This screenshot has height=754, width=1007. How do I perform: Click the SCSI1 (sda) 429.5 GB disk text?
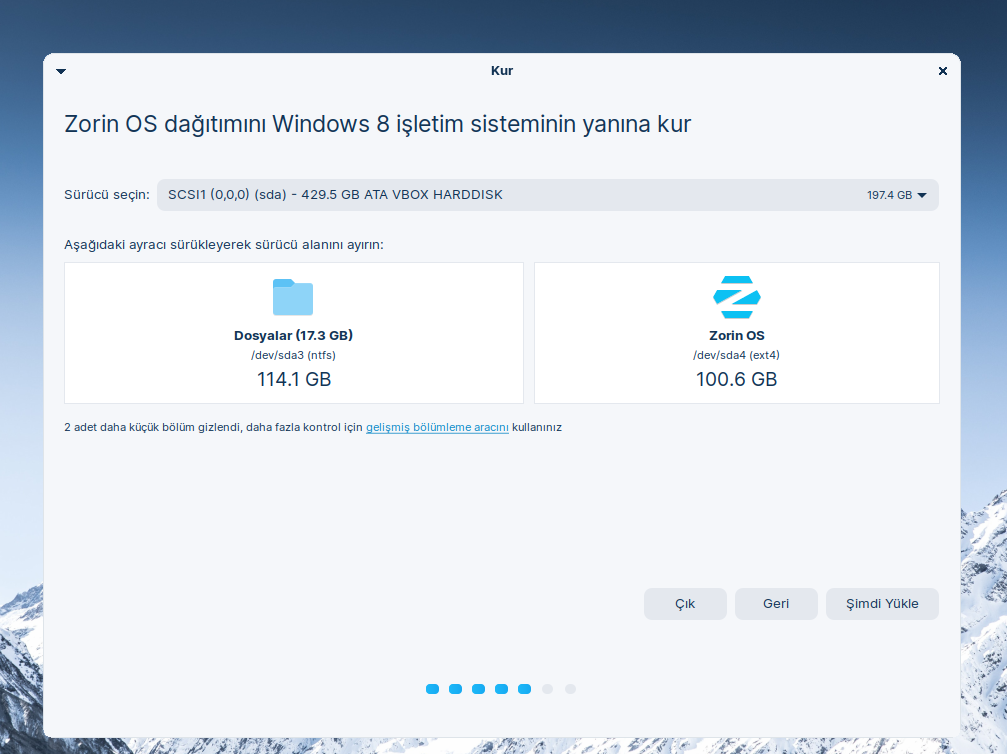[x=335, y=195]
